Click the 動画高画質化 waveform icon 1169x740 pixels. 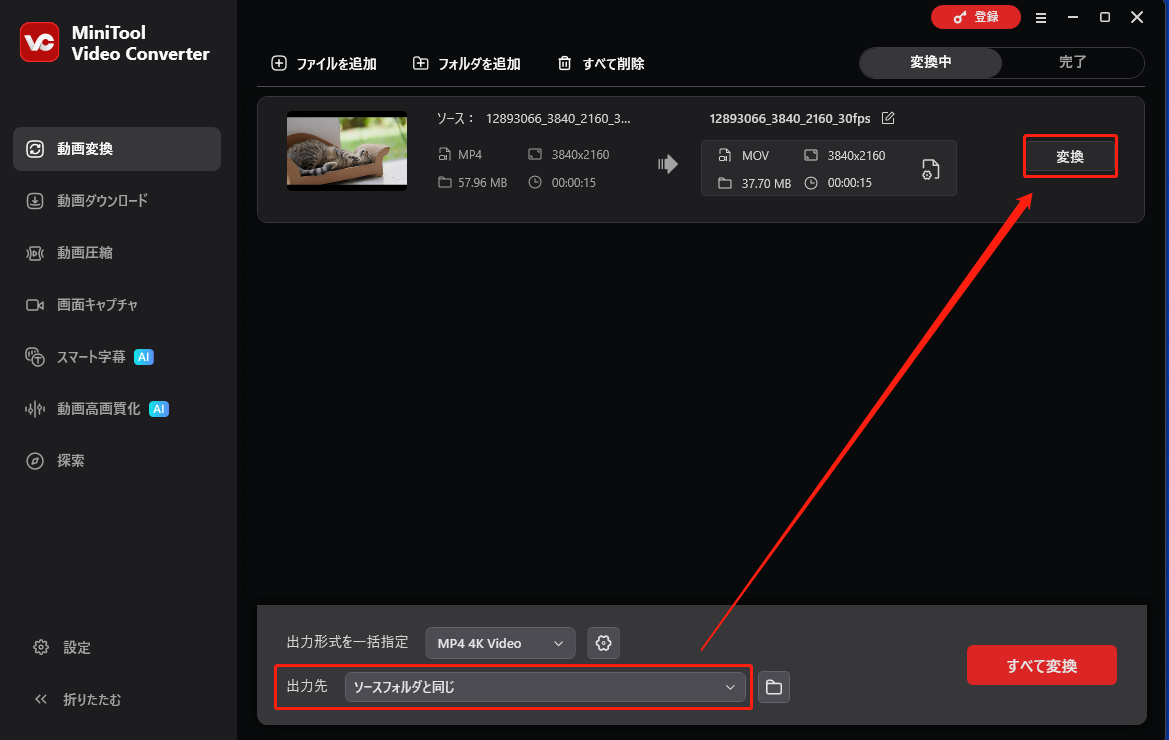(x=35, y=408)
